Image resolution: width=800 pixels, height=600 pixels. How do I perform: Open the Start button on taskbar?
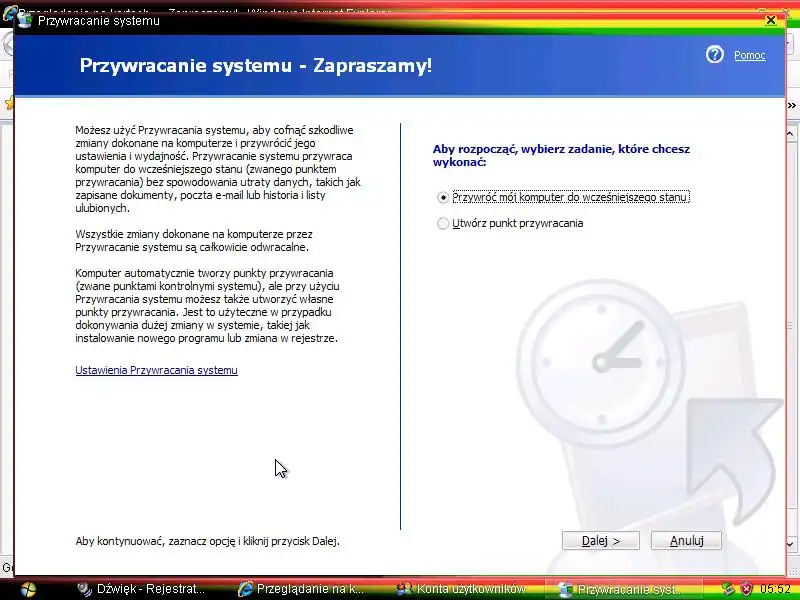coord(28,590)
